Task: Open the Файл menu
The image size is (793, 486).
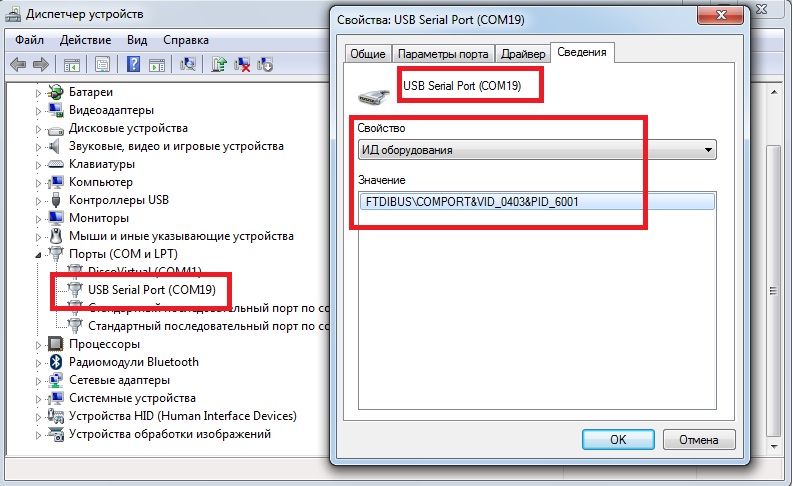Action: [29, 39]
